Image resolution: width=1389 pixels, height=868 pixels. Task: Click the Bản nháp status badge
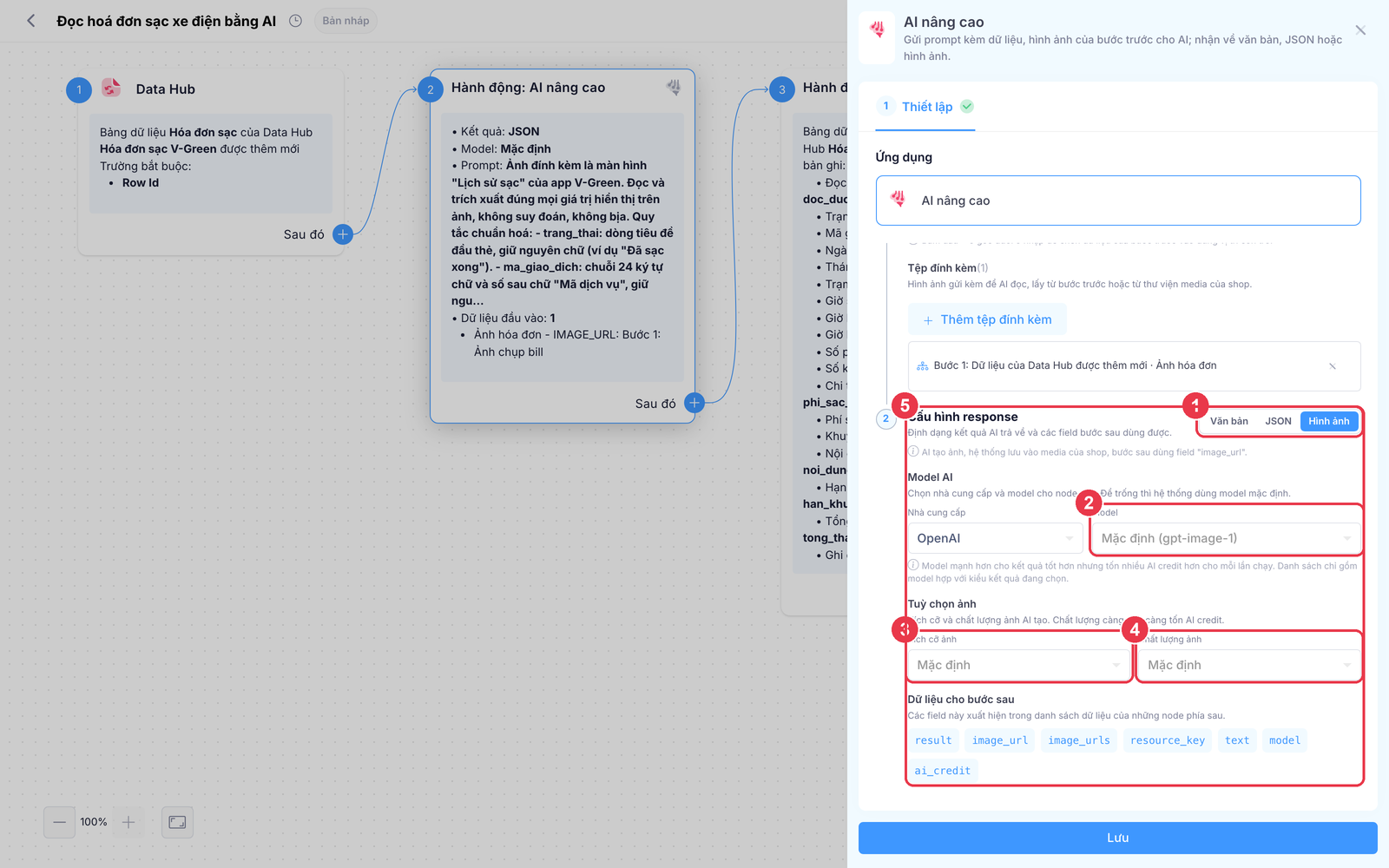click(346, 21)
